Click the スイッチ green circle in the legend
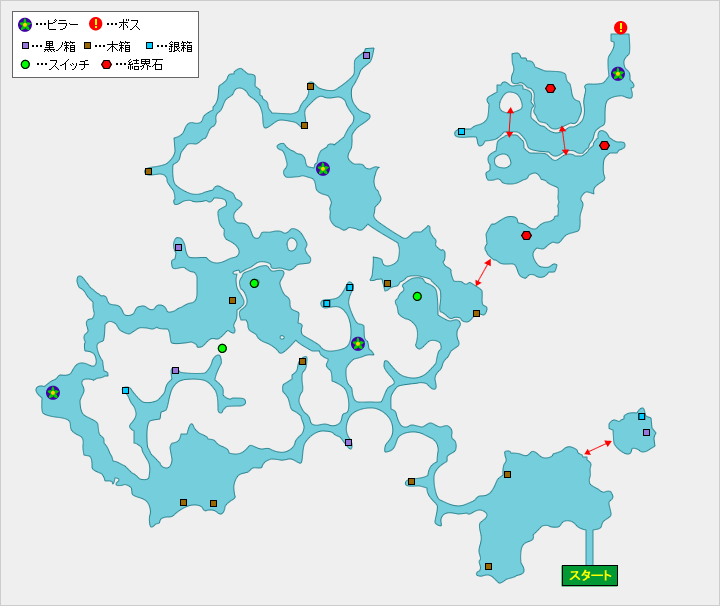 tap(25, 65)
